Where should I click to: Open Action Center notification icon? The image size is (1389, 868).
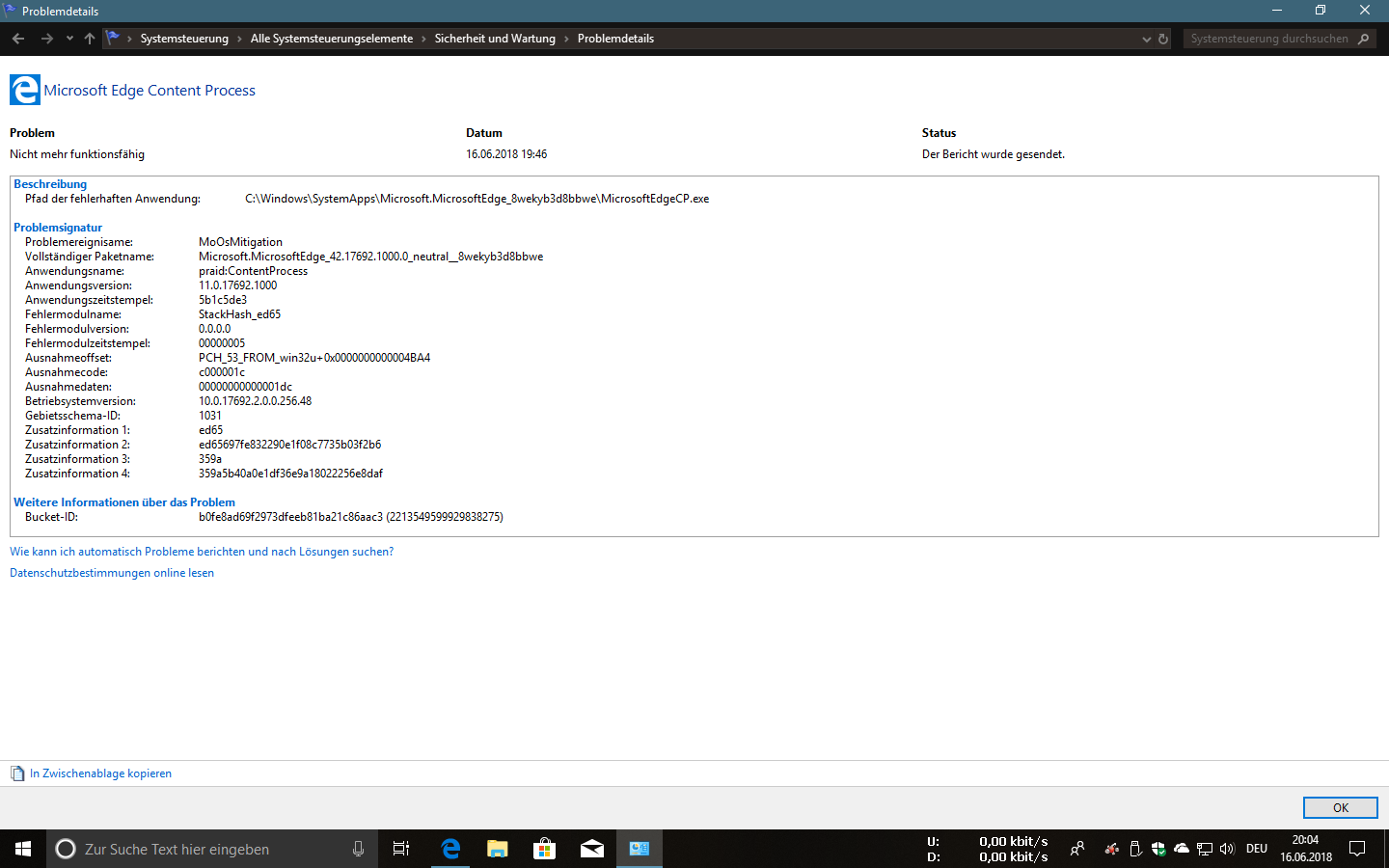point(1357,849)
